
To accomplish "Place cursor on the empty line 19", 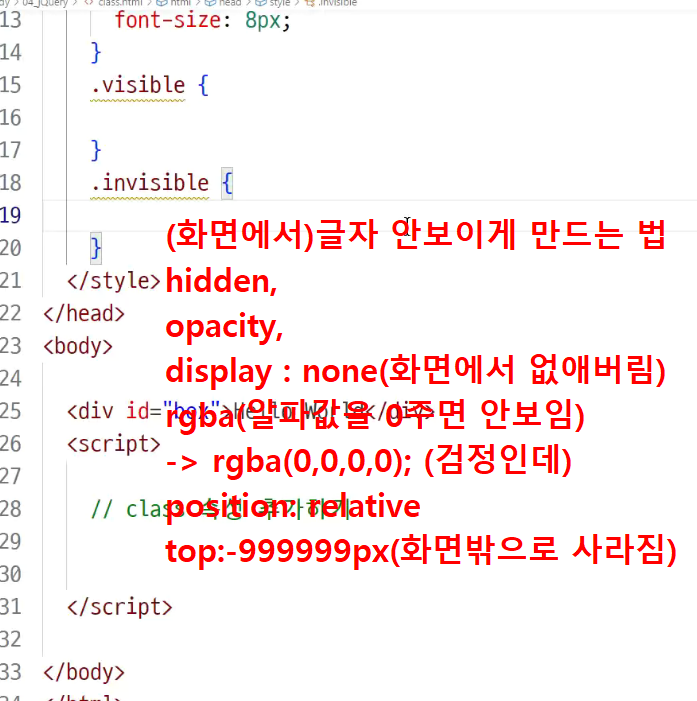I will [369, 215].
